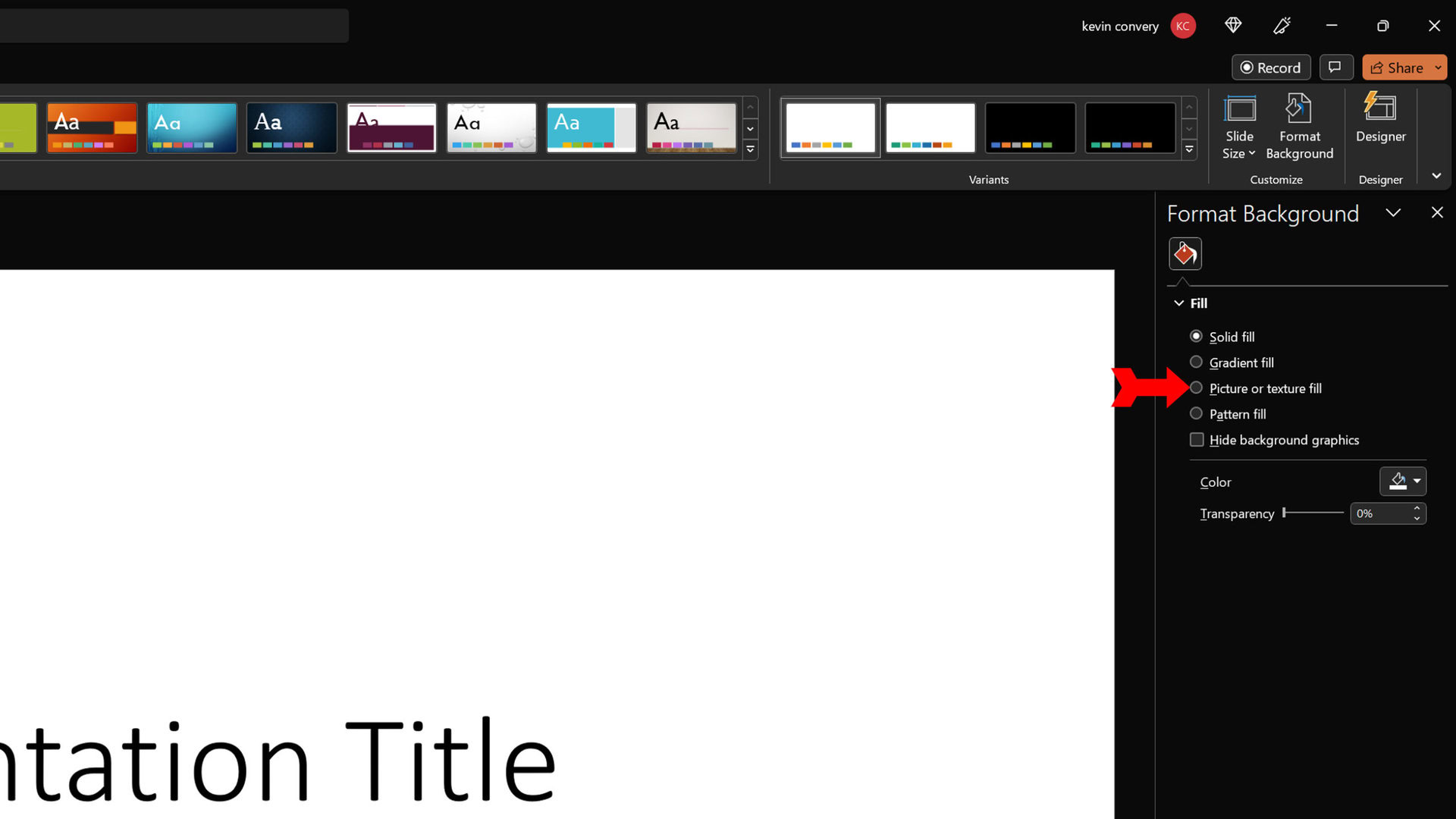1456x819 pixels.
Task: Click the ink pen Draw icon
Action: click(1282, 25)
